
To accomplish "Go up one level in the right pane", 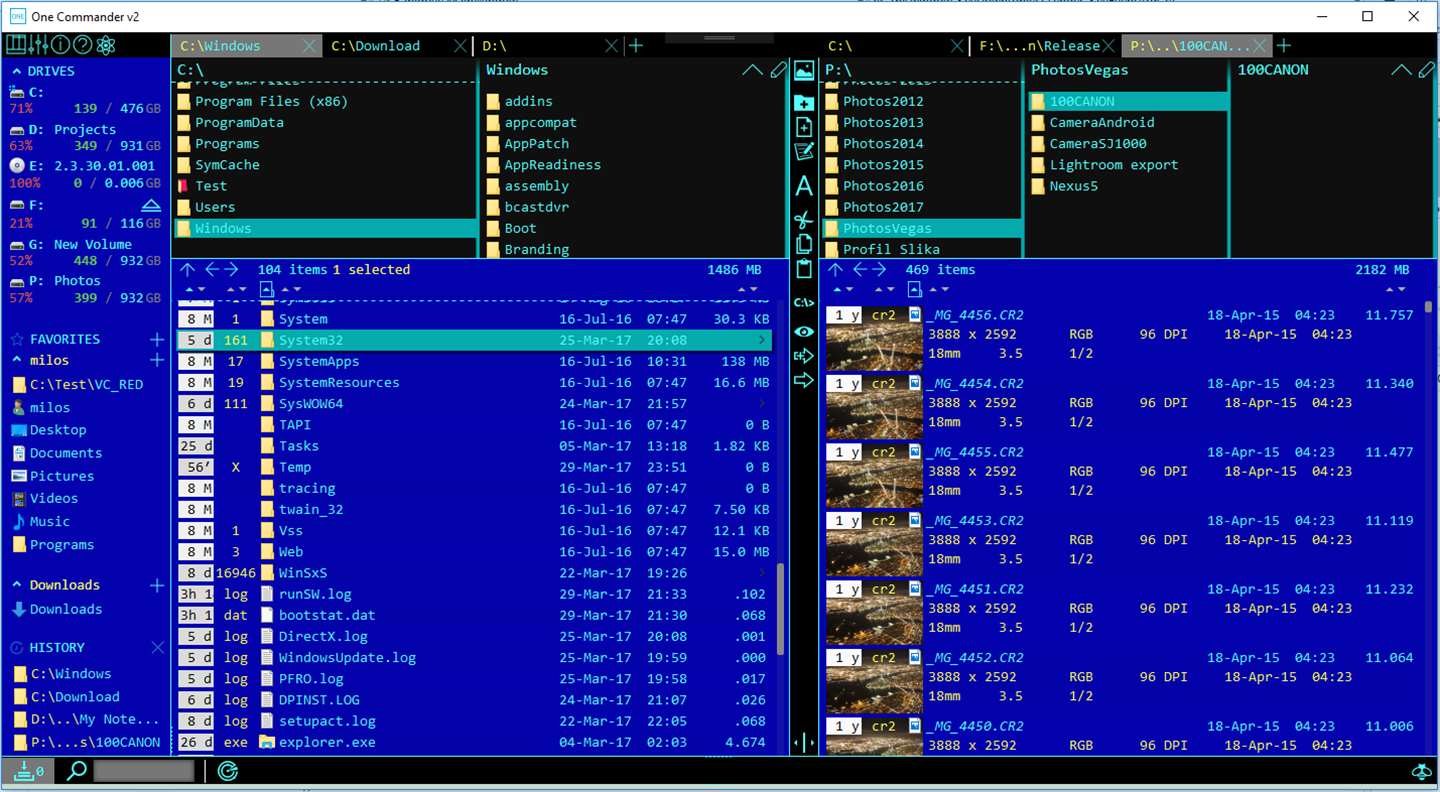I will [x=836, y=269].
